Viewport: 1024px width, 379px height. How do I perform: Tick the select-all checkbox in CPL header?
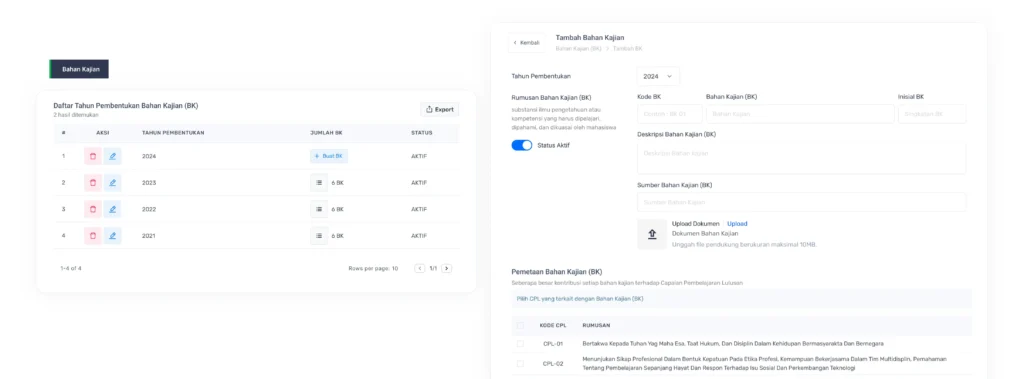pos(520,325)
